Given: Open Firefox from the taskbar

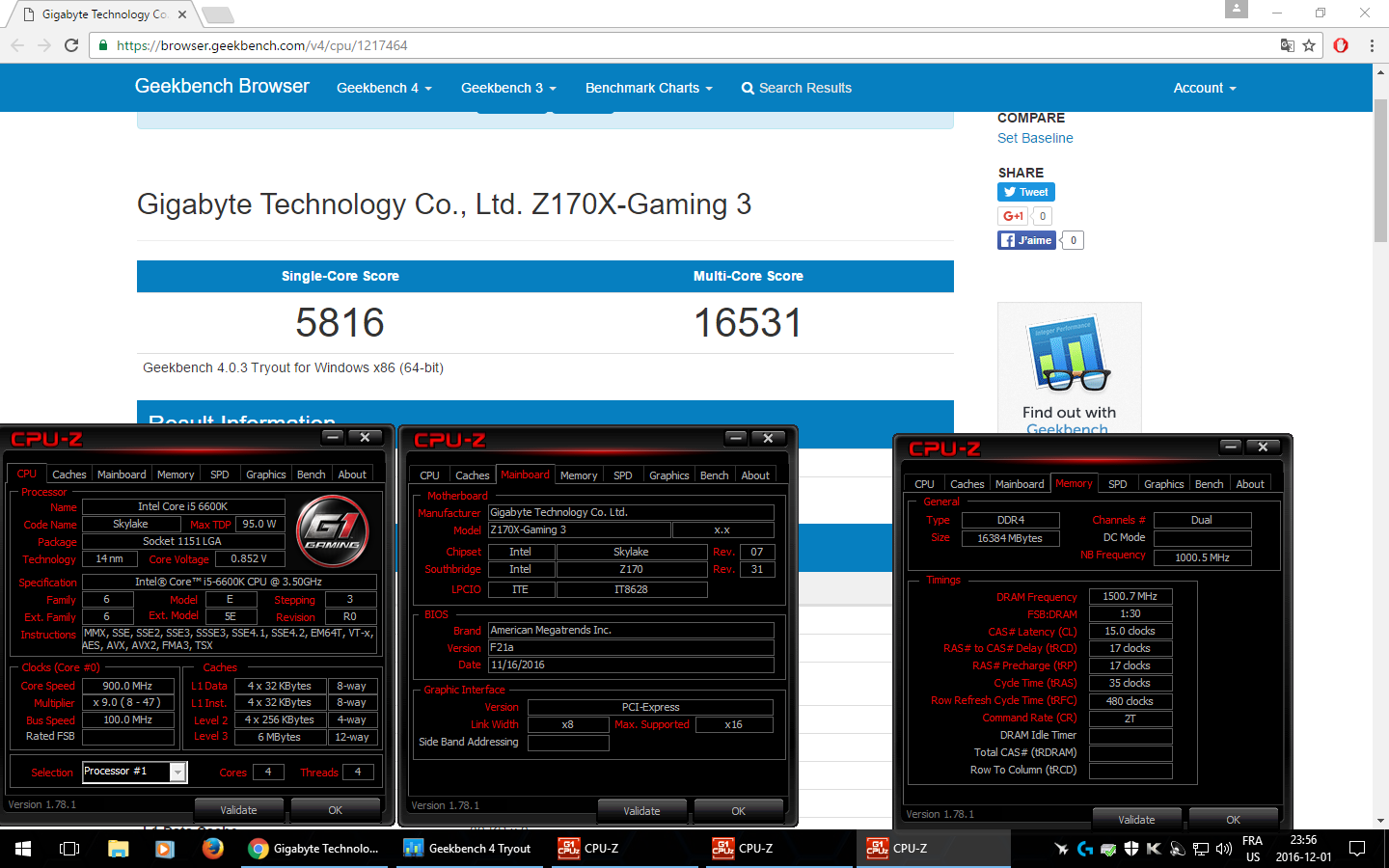Looking at the screenshot, I should click(212, 849).
